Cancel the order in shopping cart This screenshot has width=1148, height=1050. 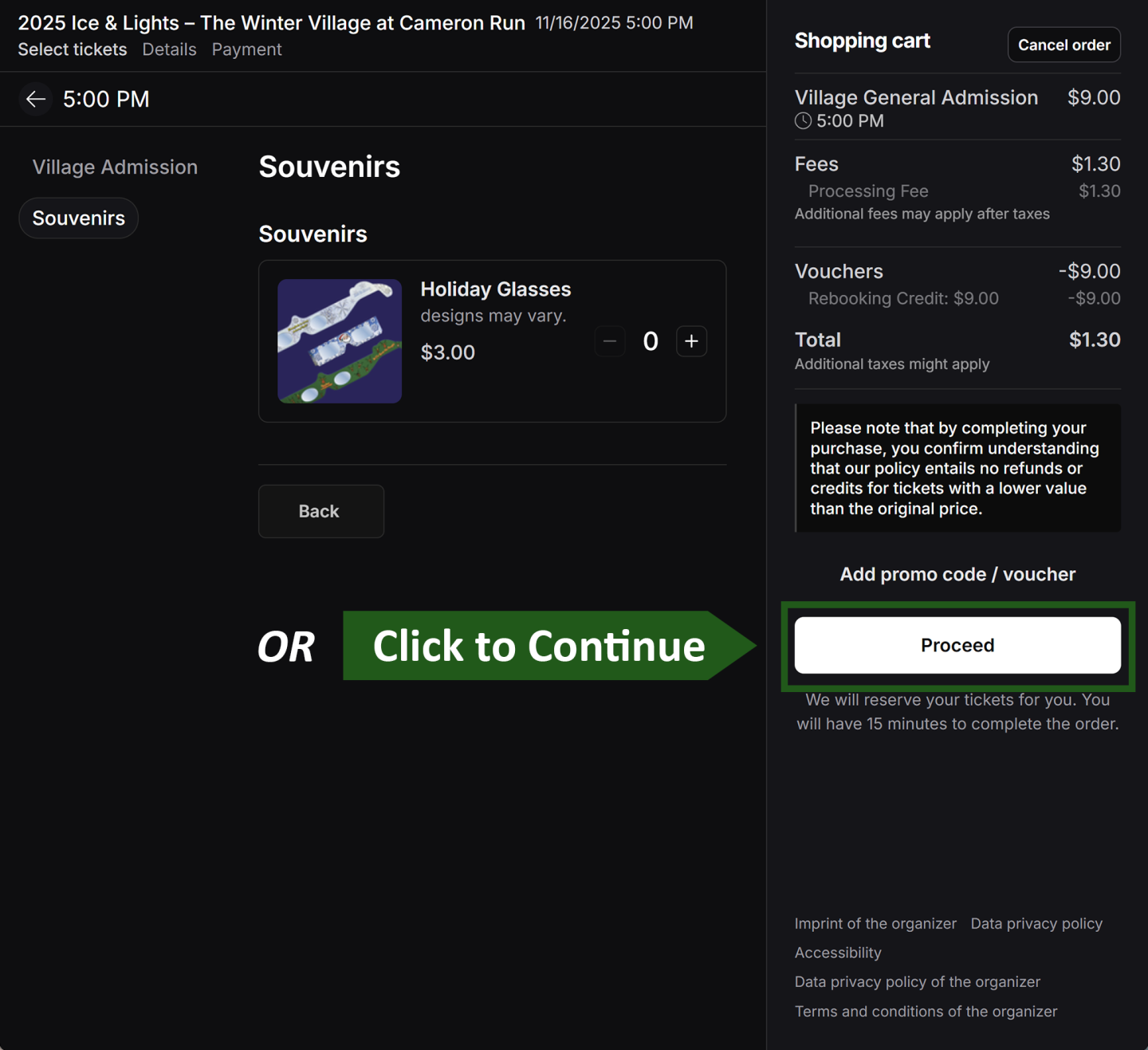pyautogui.click(x=1063, y=45)
